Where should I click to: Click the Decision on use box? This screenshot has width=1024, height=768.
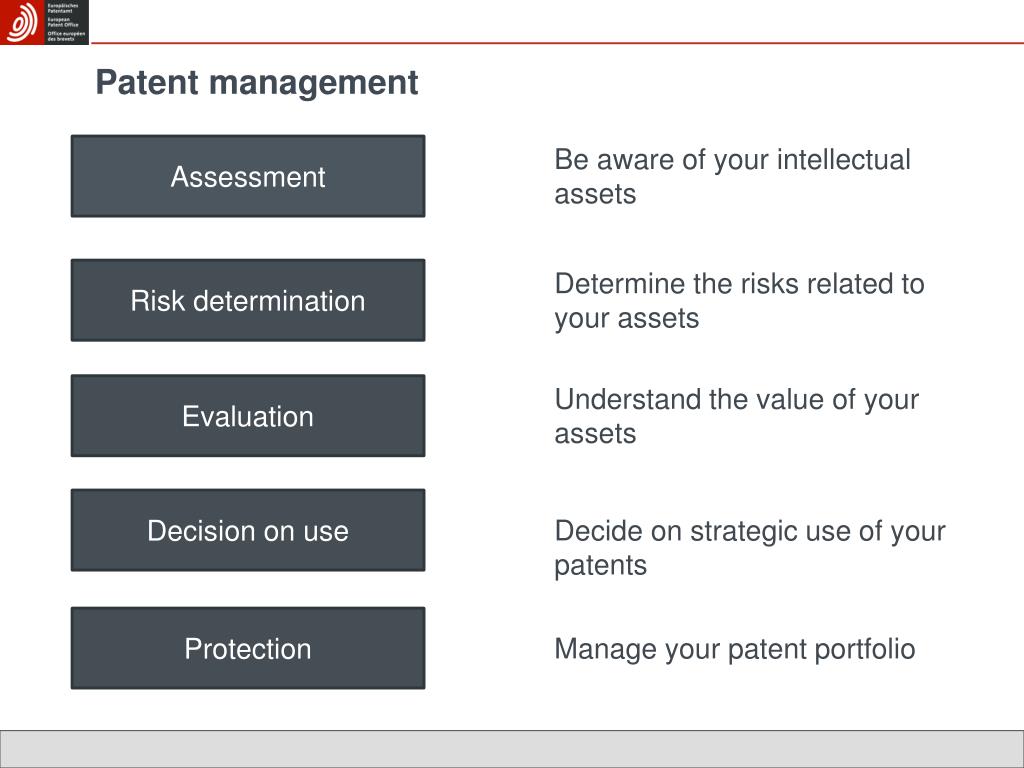248,530
